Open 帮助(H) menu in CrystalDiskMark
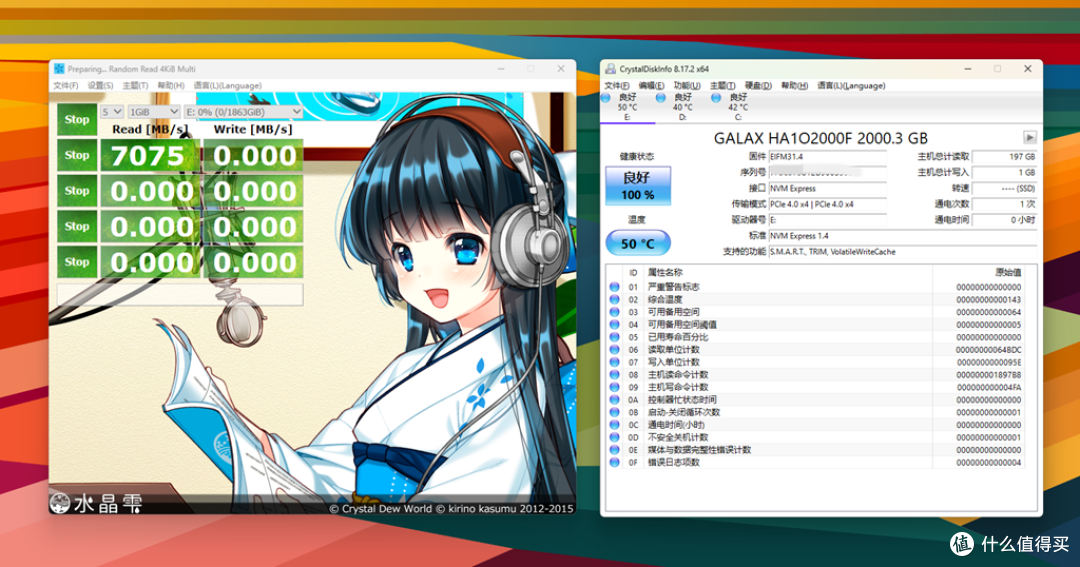This screenshot has width=1080, height=567. coord(171,85)
